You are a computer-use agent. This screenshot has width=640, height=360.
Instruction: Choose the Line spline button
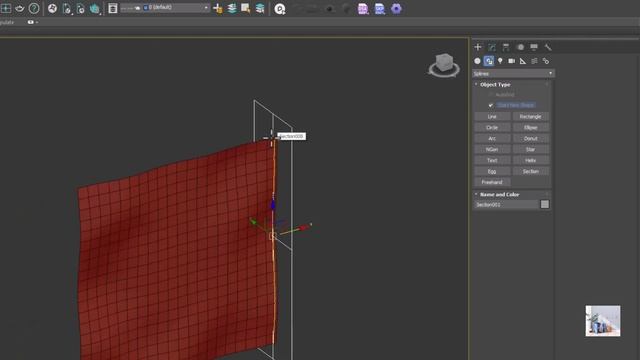pos(492,117)
